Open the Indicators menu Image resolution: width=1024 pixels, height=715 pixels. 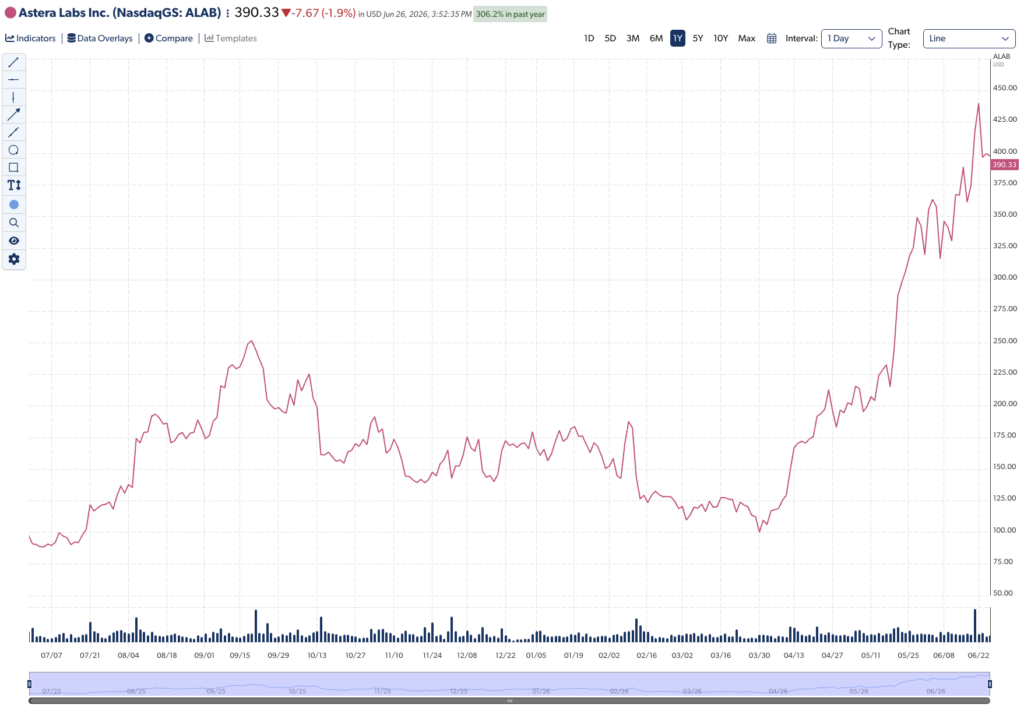pos(31,39)
